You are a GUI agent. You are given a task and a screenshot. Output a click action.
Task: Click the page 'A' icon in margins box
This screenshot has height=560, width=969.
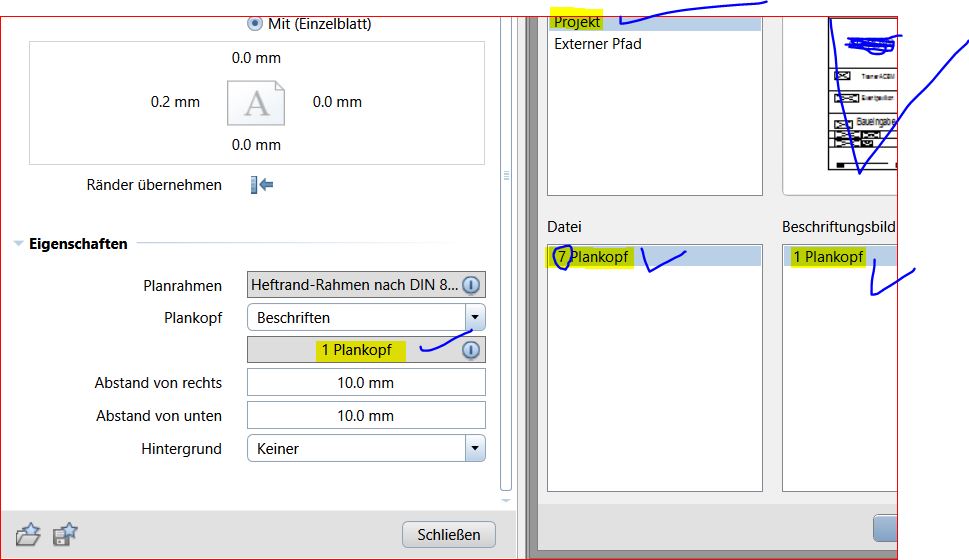[x=256, y=102]
